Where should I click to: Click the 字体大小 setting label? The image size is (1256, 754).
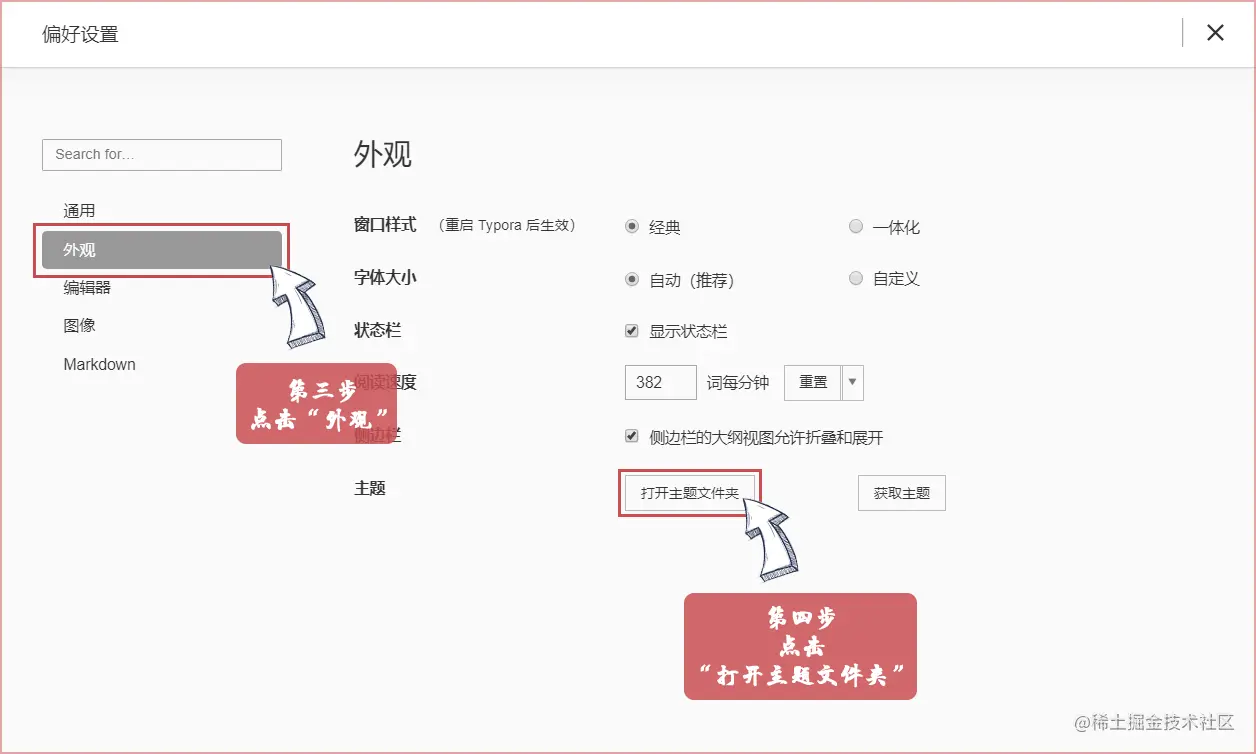tap(385, 277)
